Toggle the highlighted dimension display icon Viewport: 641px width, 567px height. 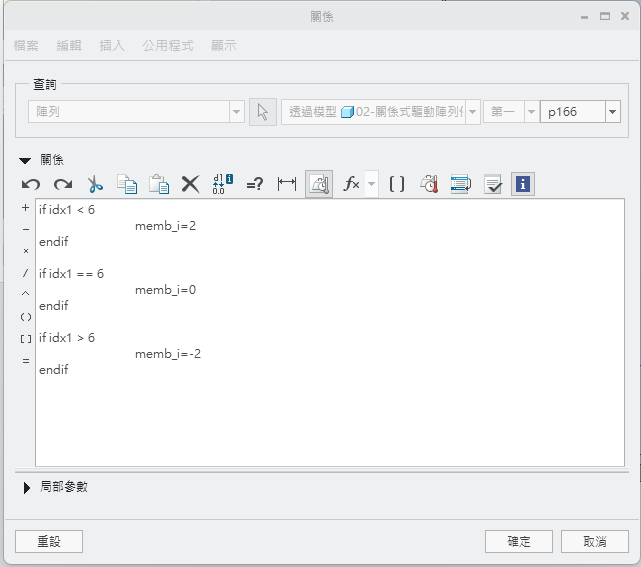click(x=319, y=184)
